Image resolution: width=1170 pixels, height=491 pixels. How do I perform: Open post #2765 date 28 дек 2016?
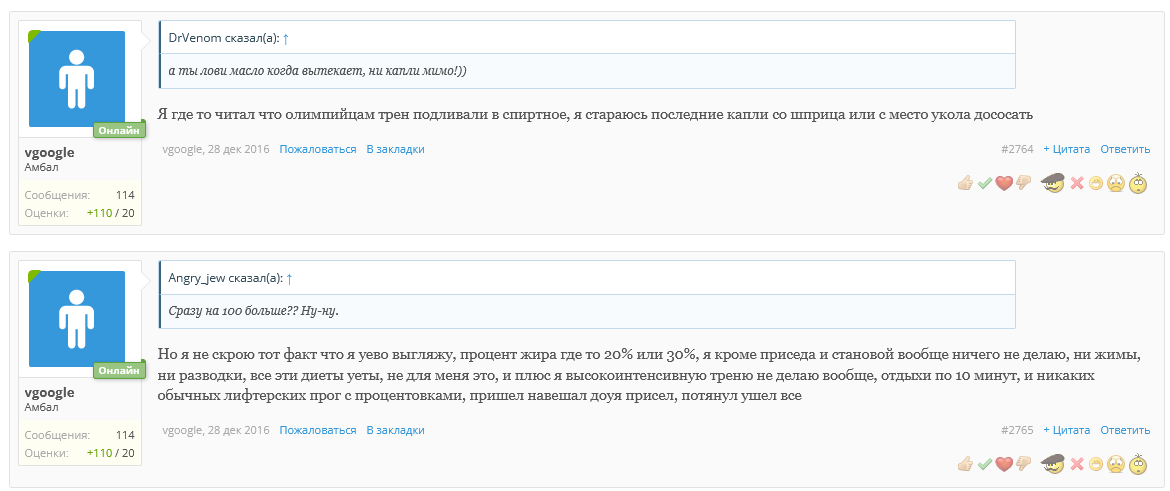(239, 431)
